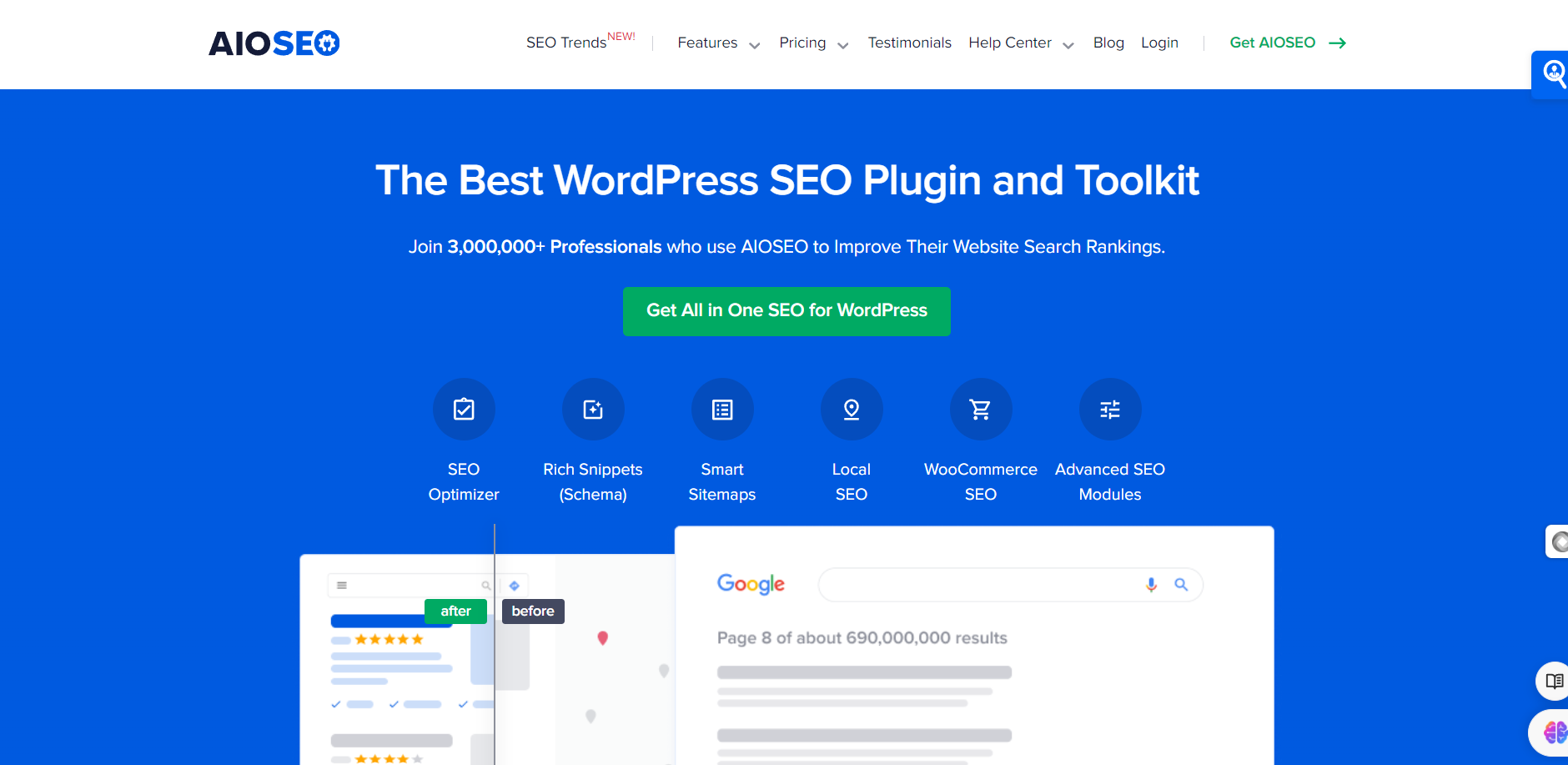Expand the Features dropdown chevron
The image size is (1568, 765).
click(x=755, y=45)
